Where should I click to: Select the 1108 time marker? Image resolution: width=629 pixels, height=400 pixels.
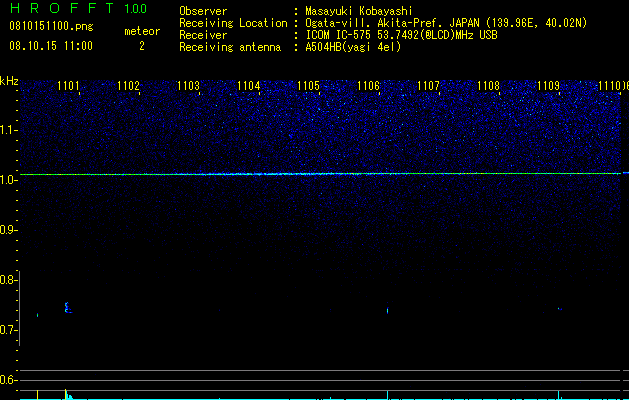tap(488, 86)
